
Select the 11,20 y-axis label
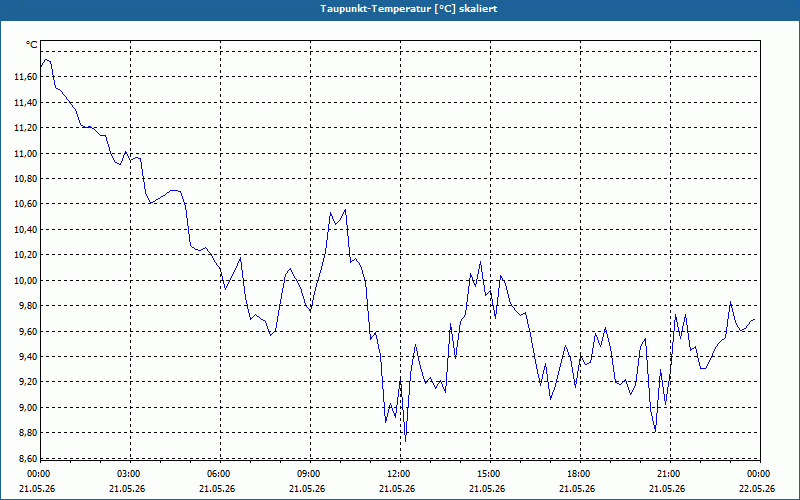pyautogui.click(x=26, y=128)
